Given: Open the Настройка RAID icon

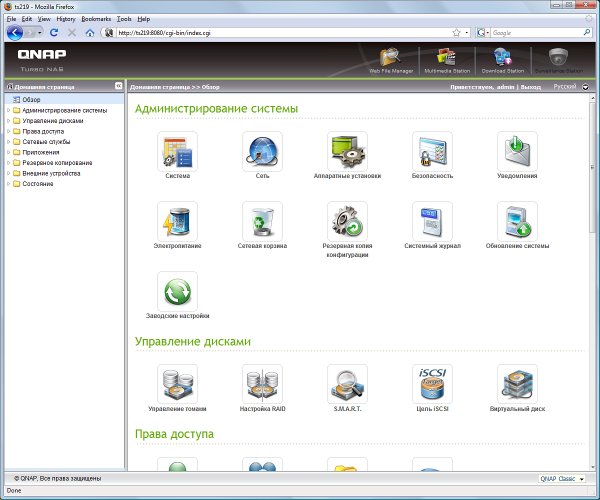Looking at the screenshot, I should click(262, 384).
